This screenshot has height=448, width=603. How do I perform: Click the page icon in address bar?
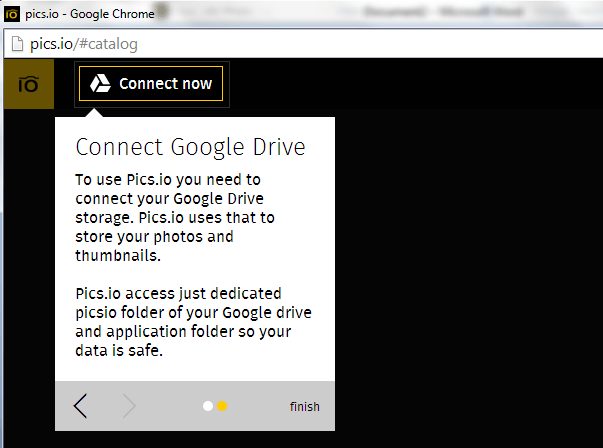coord(17,43)
